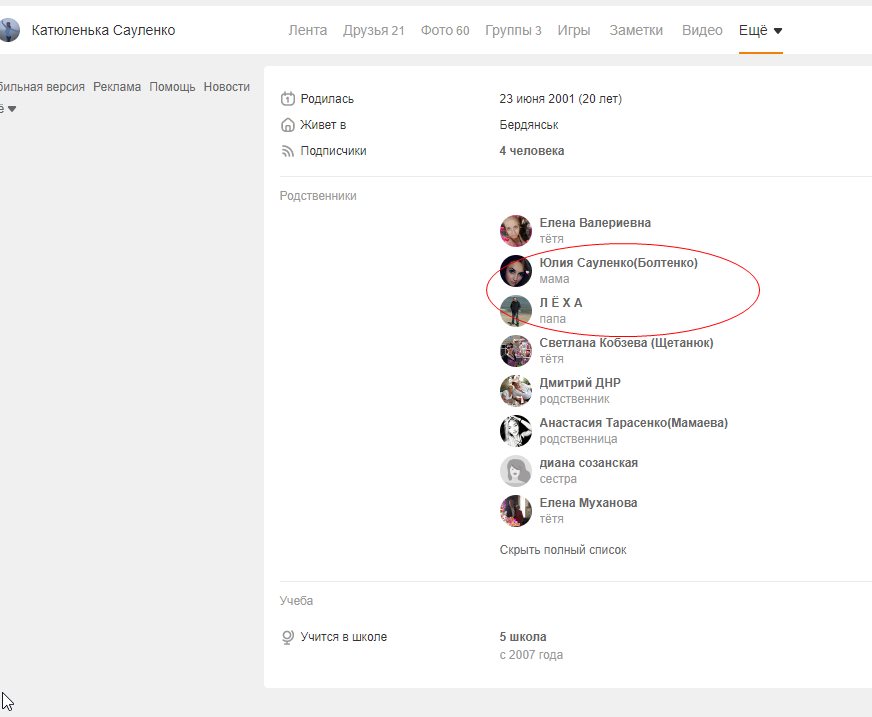872x717 pixels.
Task: Select the Видео tab
Action: click(x=702, y=30)
